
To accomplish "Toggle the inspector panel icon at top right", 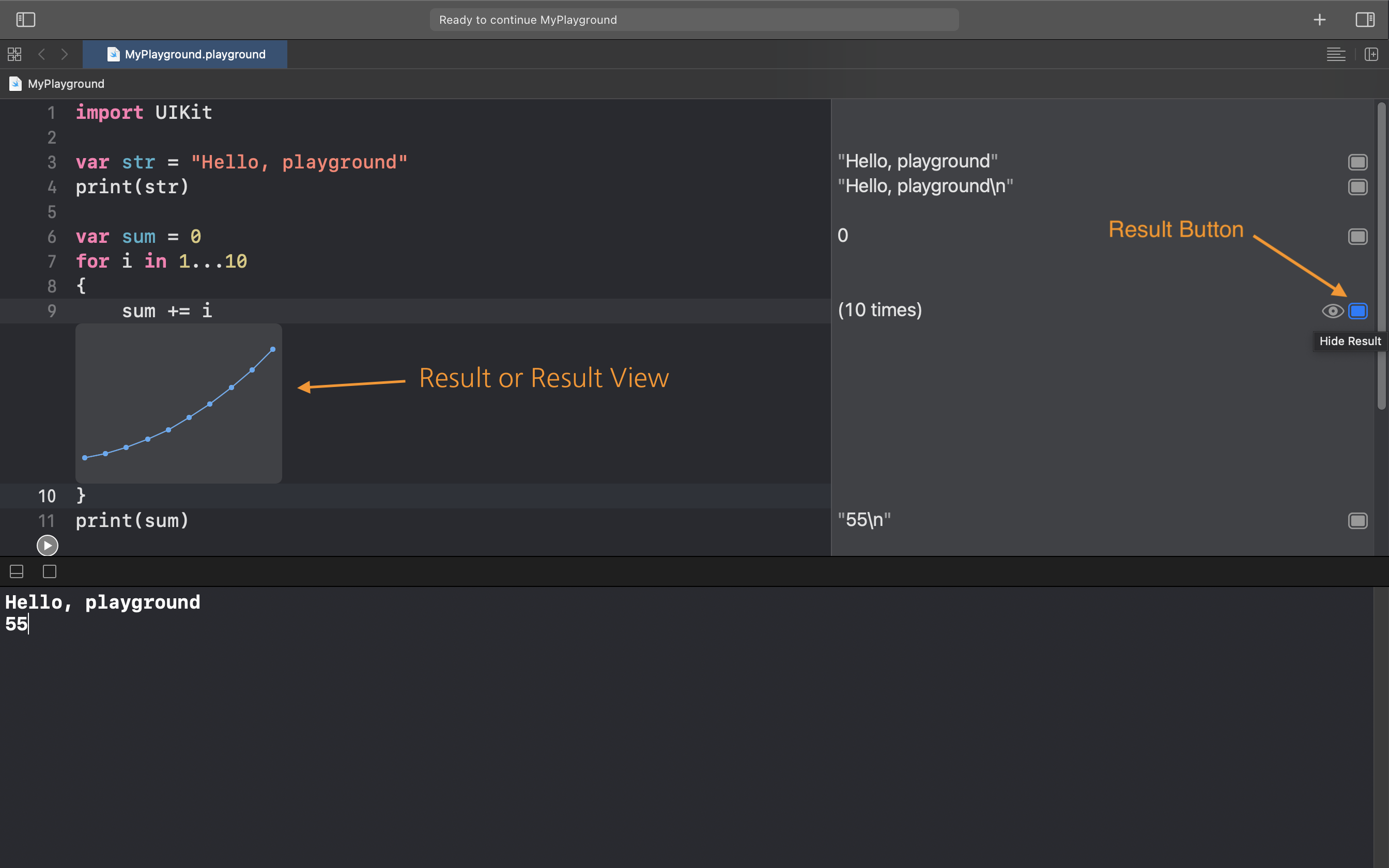I will 1365,20.
